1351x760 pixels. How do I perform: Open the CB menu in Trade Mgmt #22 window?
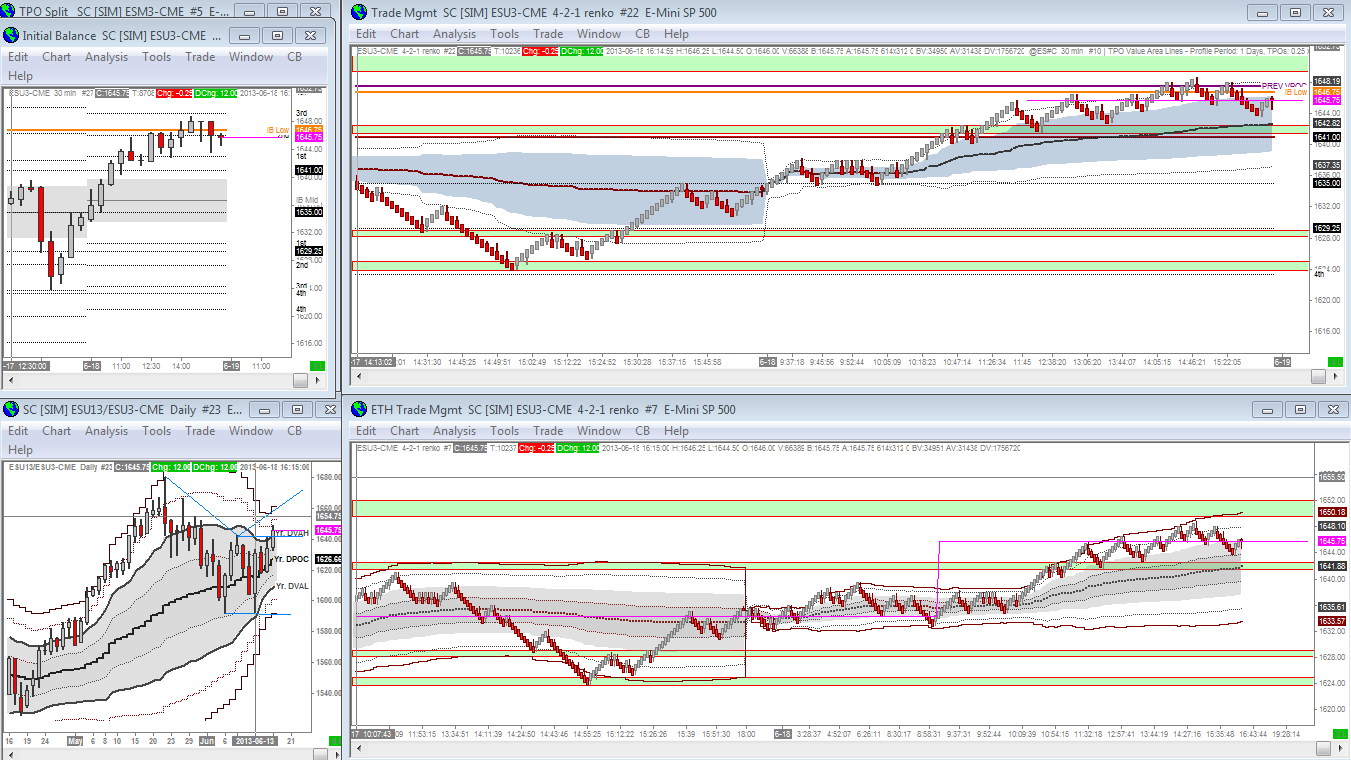[642, 34]
